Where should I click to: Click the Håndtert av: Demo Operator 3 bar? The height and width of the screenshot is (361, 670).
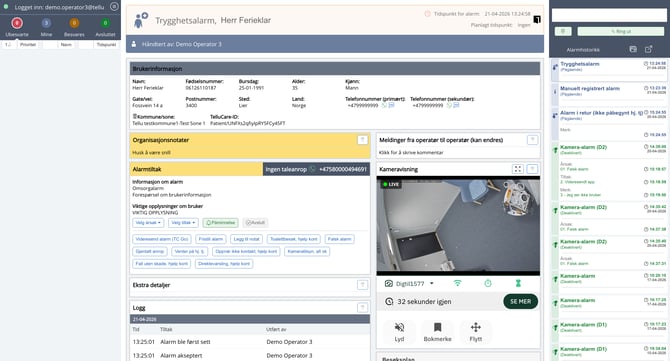click(x=335, y=44)
